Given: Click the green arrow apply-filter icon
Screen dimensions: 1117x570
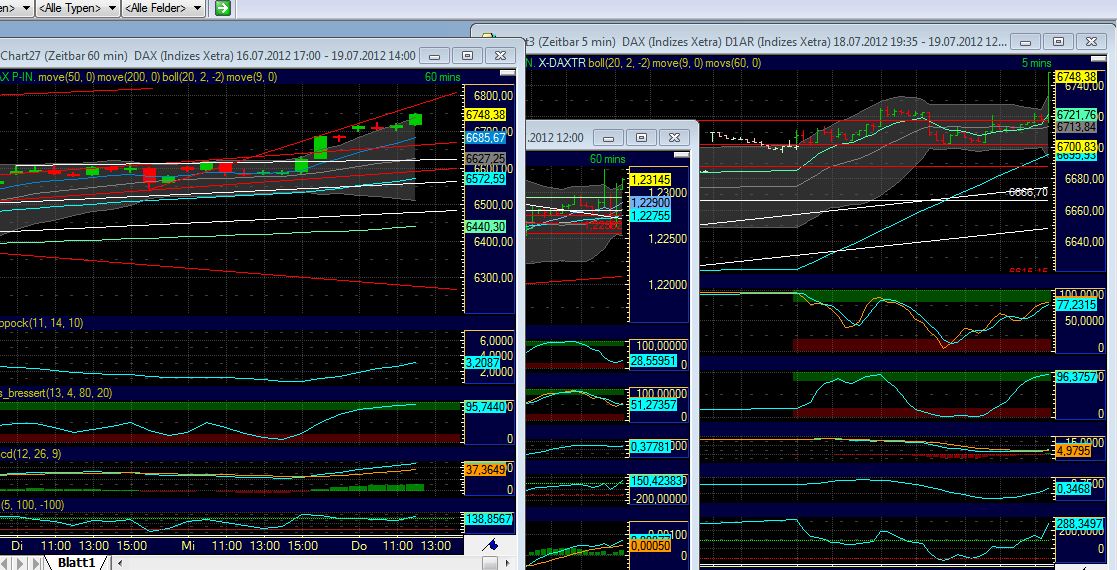Looking at the screenshot, I should pos(223,8).
